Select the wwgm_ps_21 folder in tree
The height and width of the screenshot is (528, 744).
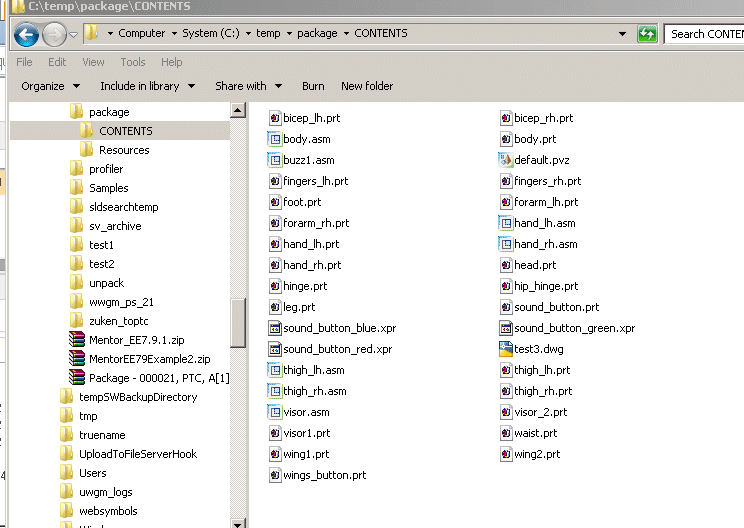coord(121,302)
